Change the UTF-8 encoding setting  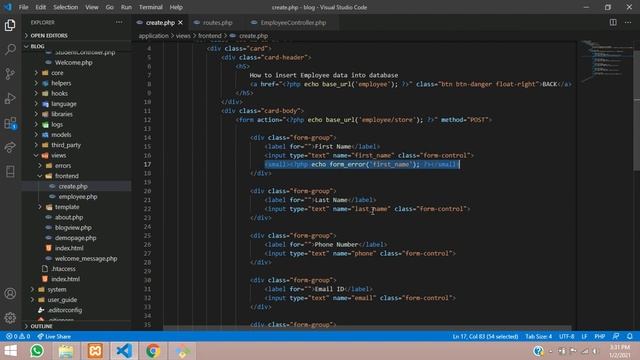coord(566,336)
